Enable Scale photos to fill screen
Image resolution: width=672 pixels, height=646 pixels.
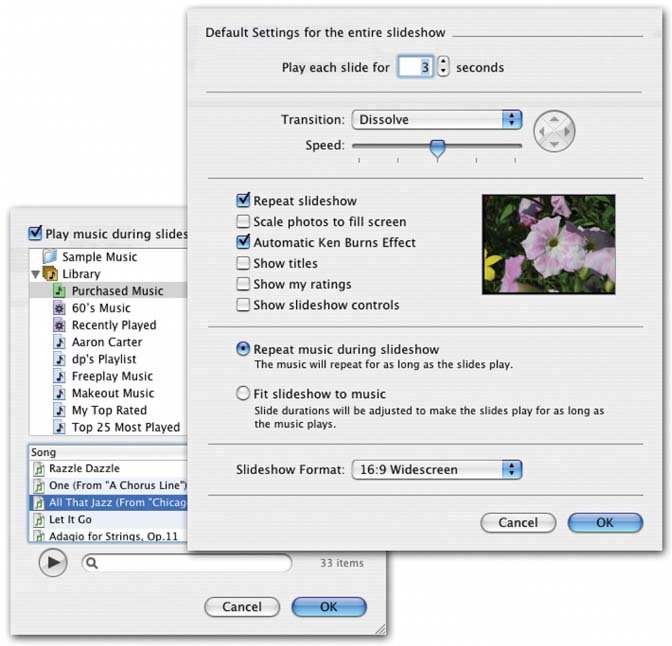[x=243, y=221]
